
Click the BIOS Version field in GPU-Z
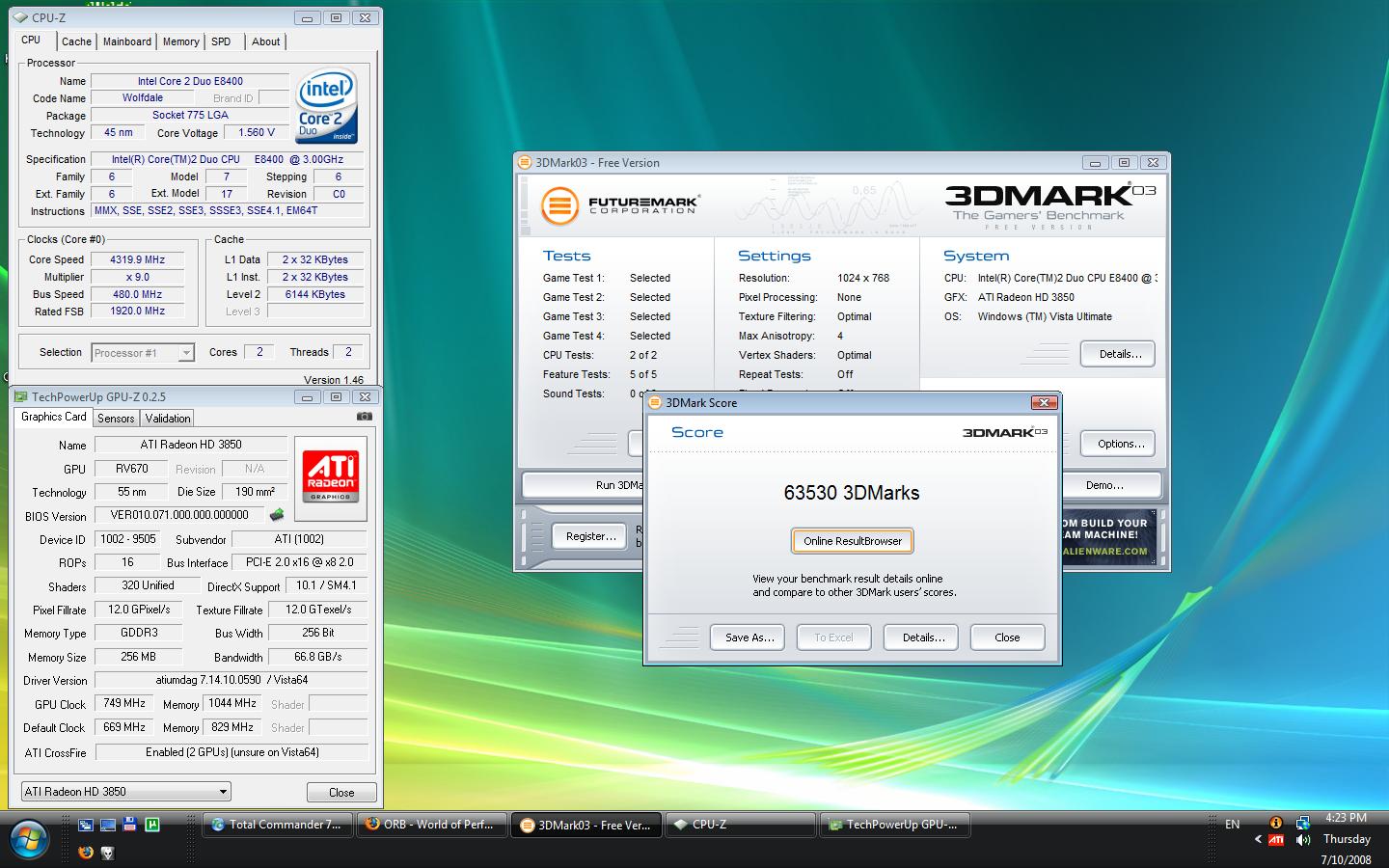[179, 515]
